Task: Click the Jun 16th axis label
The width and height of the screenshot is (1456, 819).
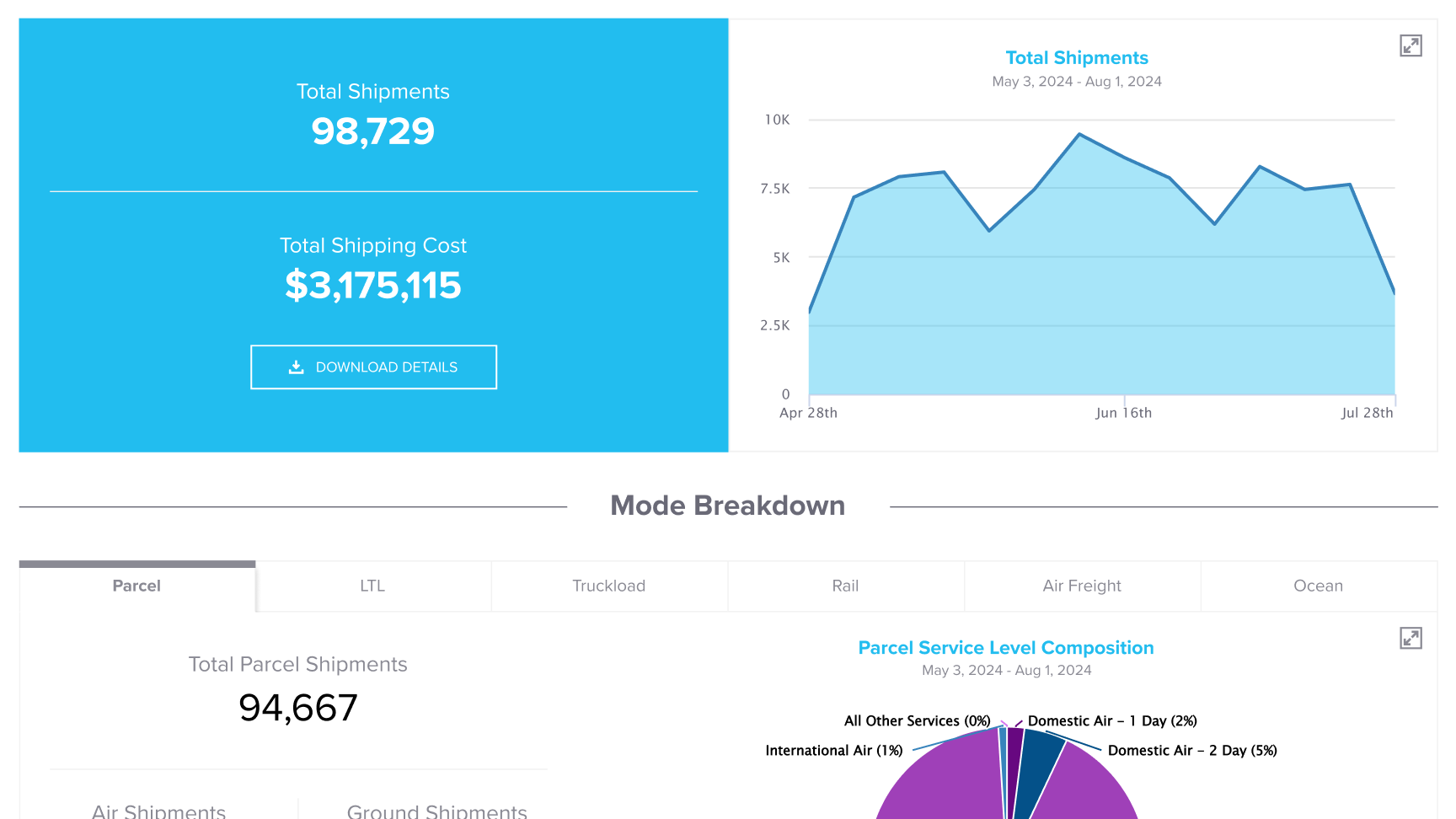Action: coord(1123,413)
